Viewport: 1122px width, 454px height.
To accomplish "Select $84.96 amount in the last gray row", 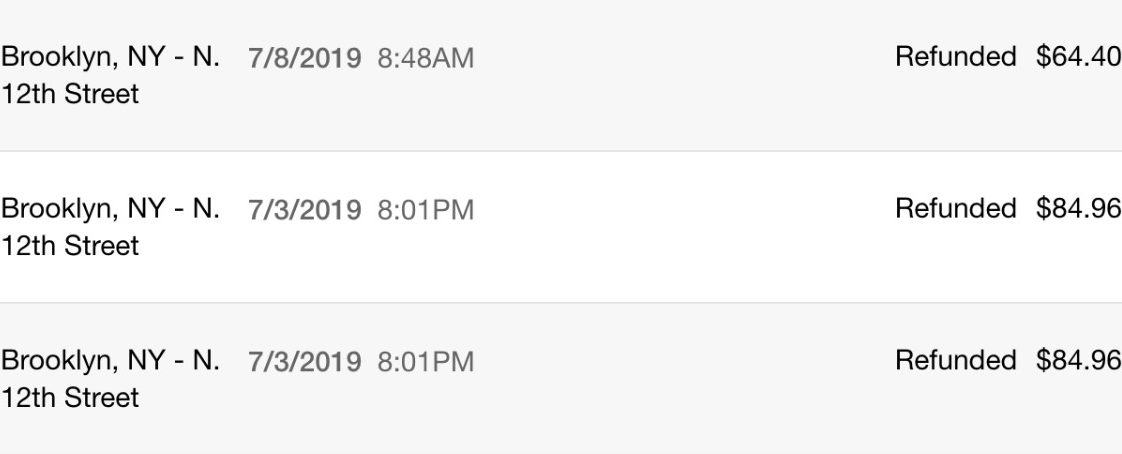I will (1078, 359).
